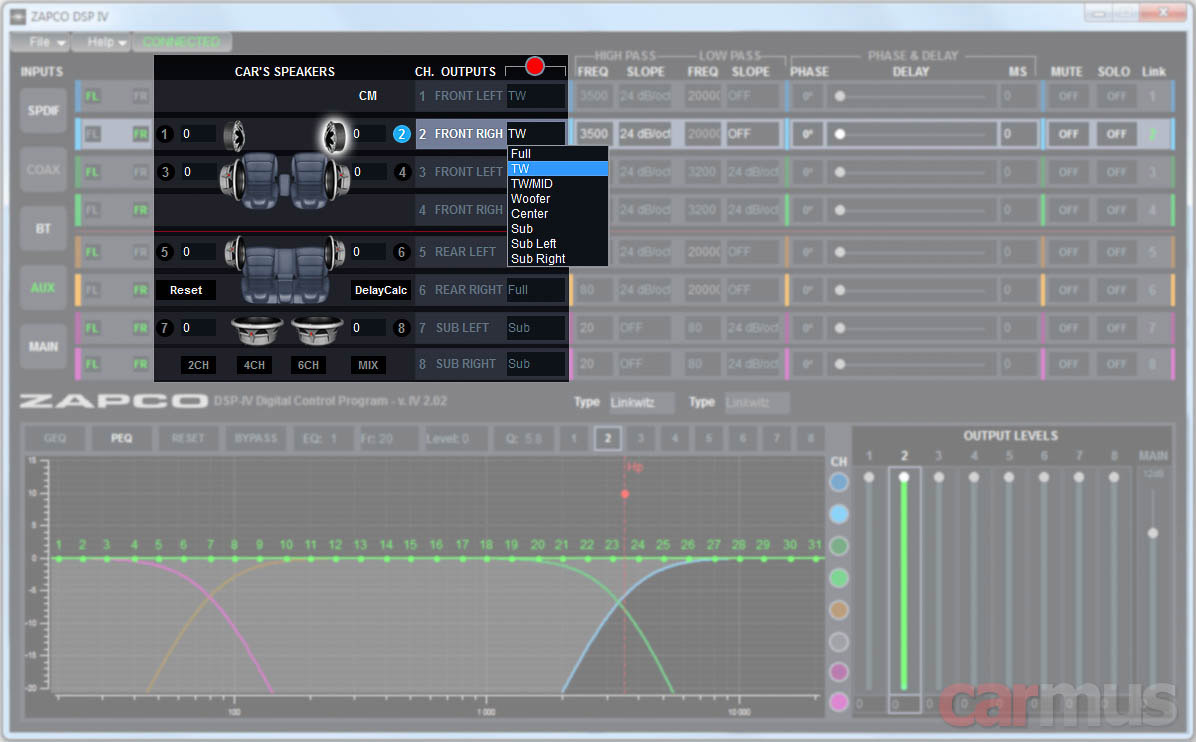
Task: Click the channel 2 light blue color dot
Action: coord(839,514)
